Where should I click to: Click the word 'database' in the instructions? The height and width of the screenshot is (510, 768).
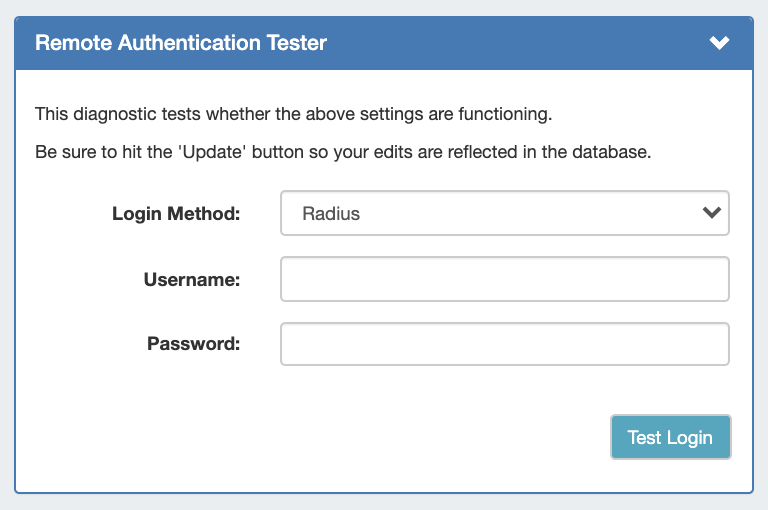(613, 153)
